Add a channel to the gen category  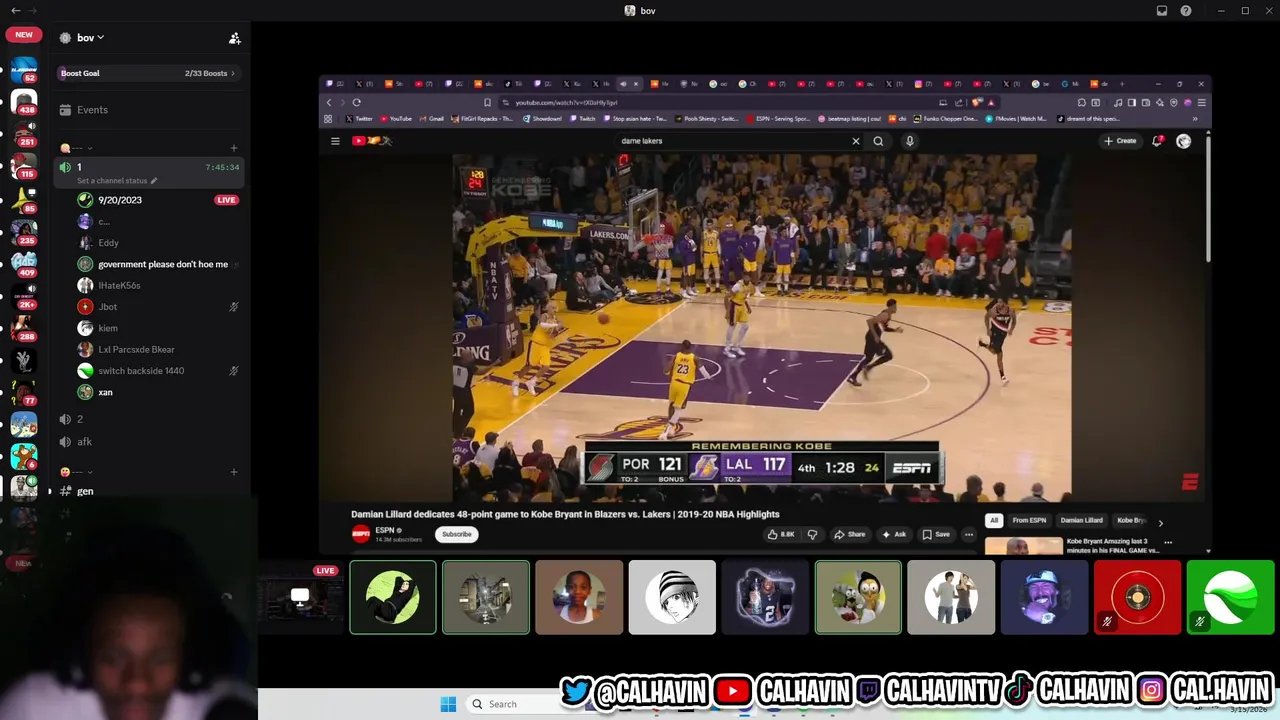point(234,472)
